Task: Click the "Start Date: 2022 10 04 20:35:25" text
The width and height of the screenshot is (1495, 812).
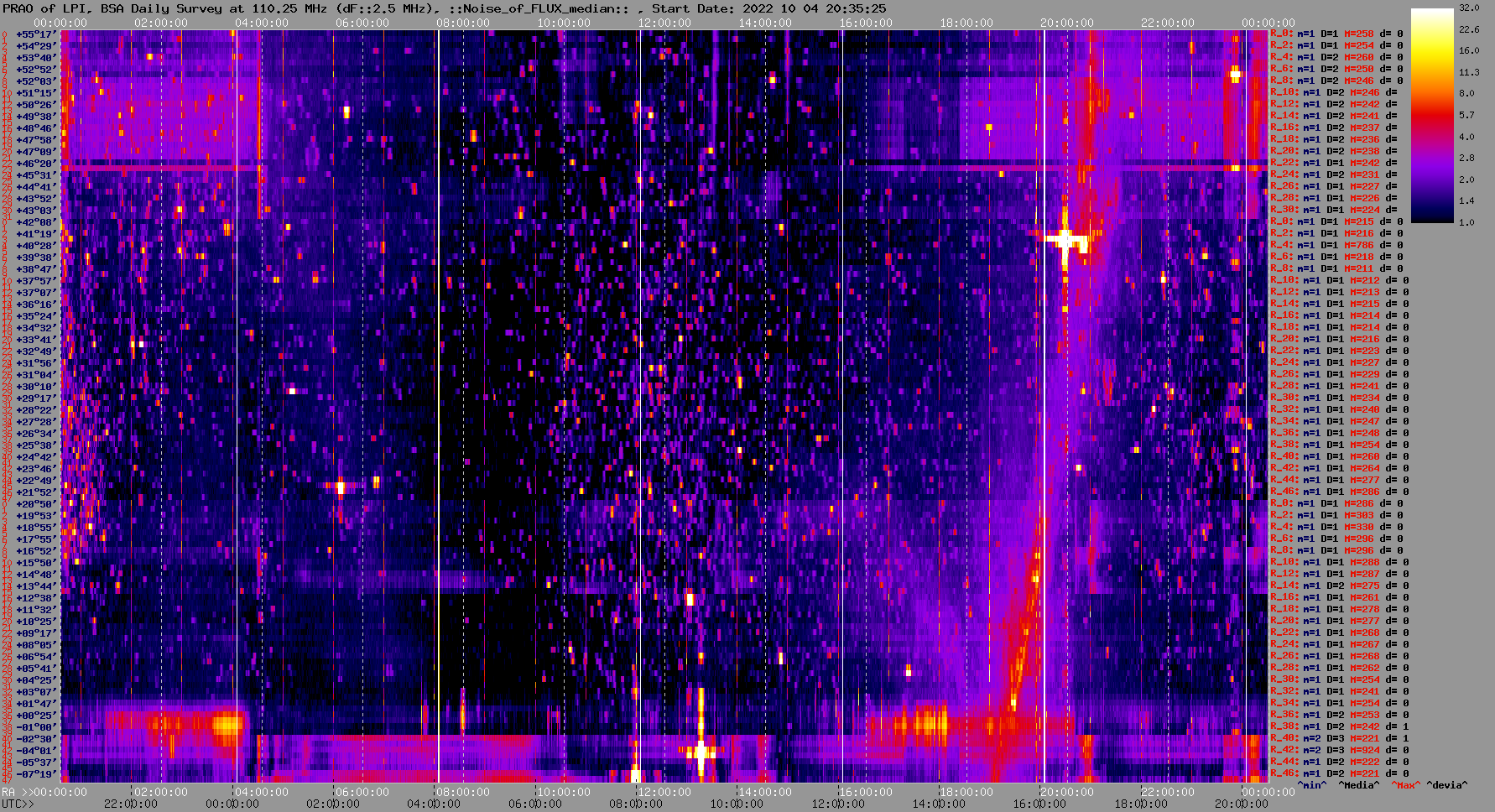Action: 768,8
